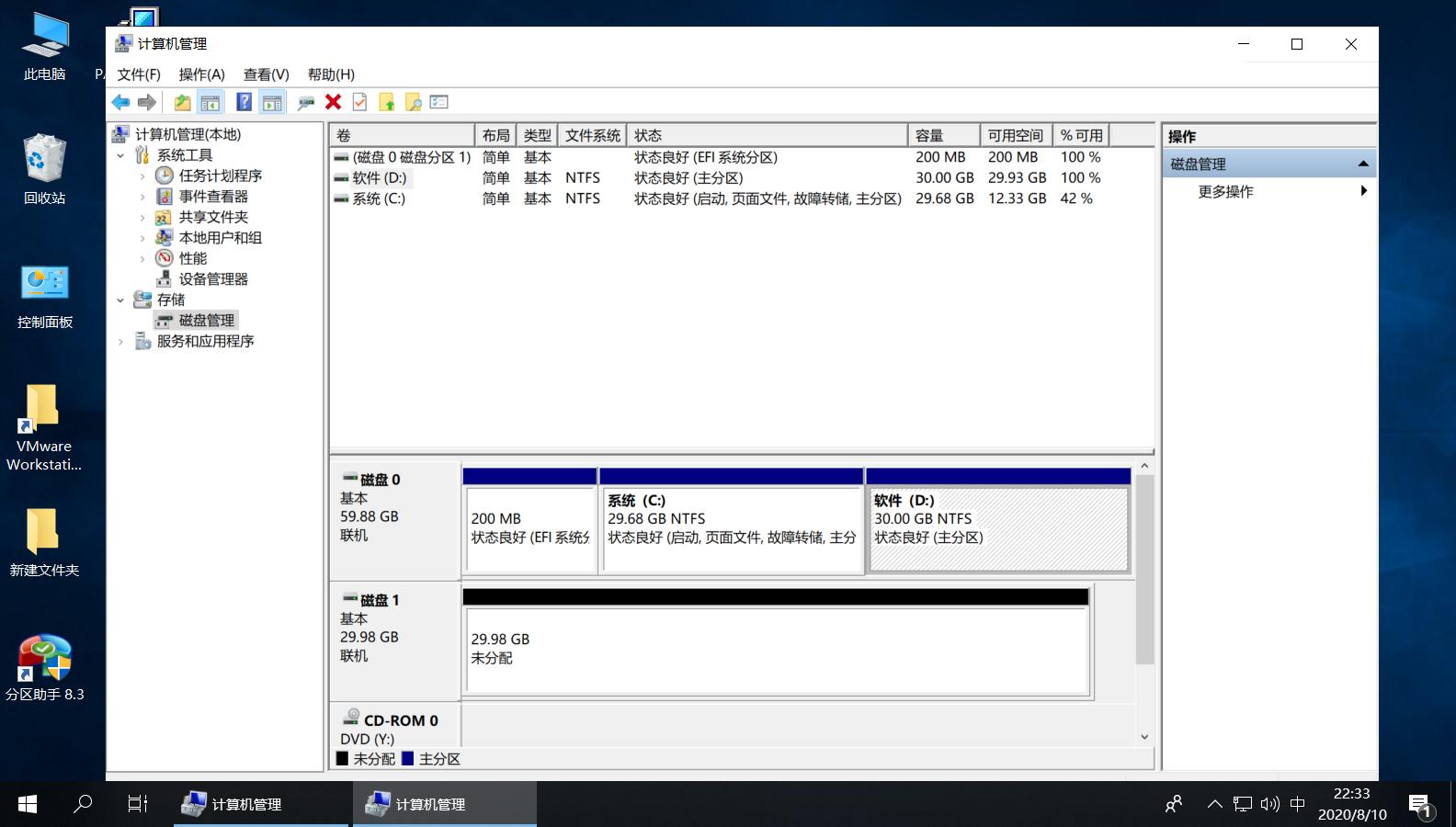Screen dimensions: 1456x827
Task: Click the folder with magnifier icon
Action: coord(414,102)
